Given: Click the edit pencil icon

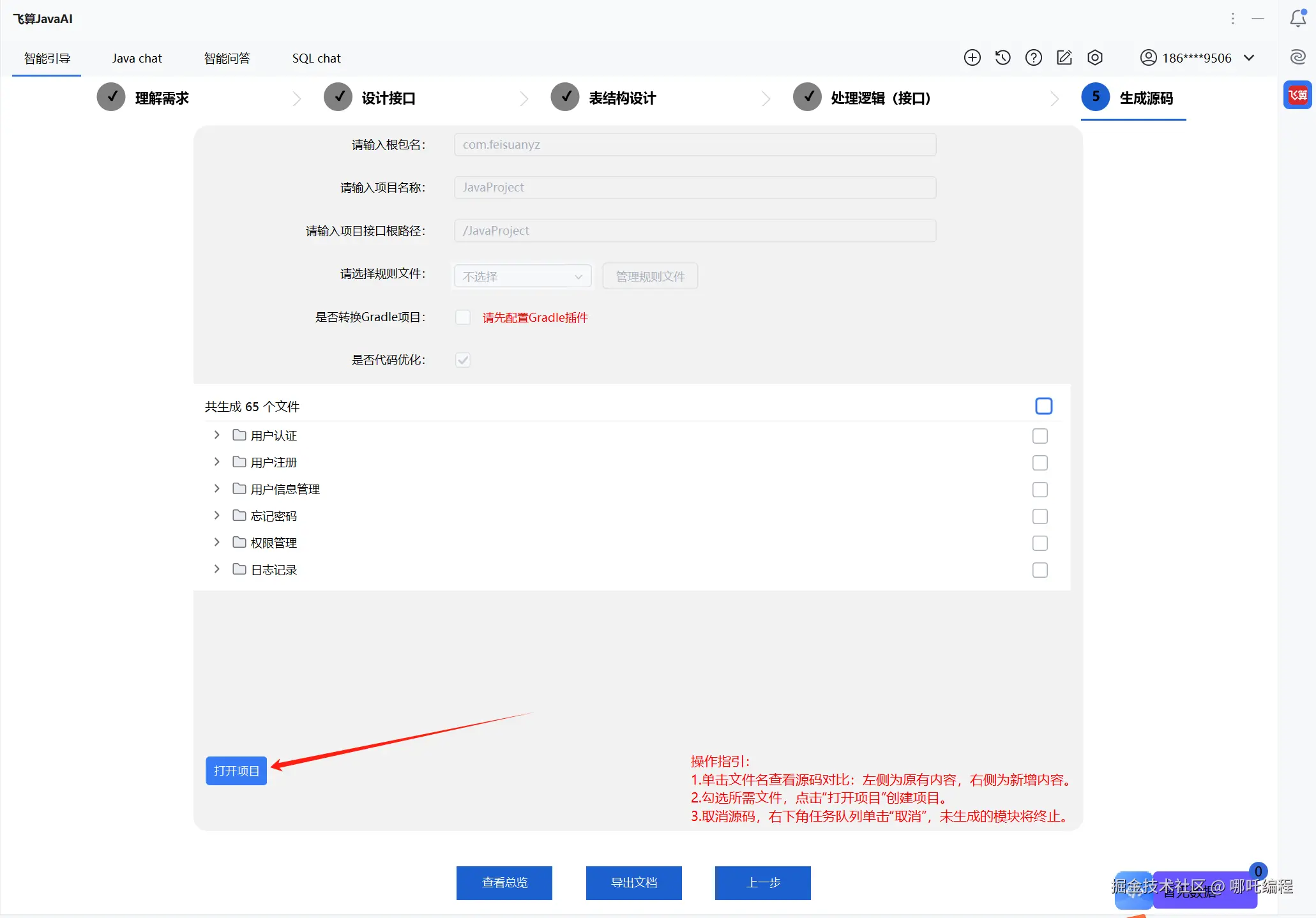Looking at the screenshot, I should coord(1064,58).
